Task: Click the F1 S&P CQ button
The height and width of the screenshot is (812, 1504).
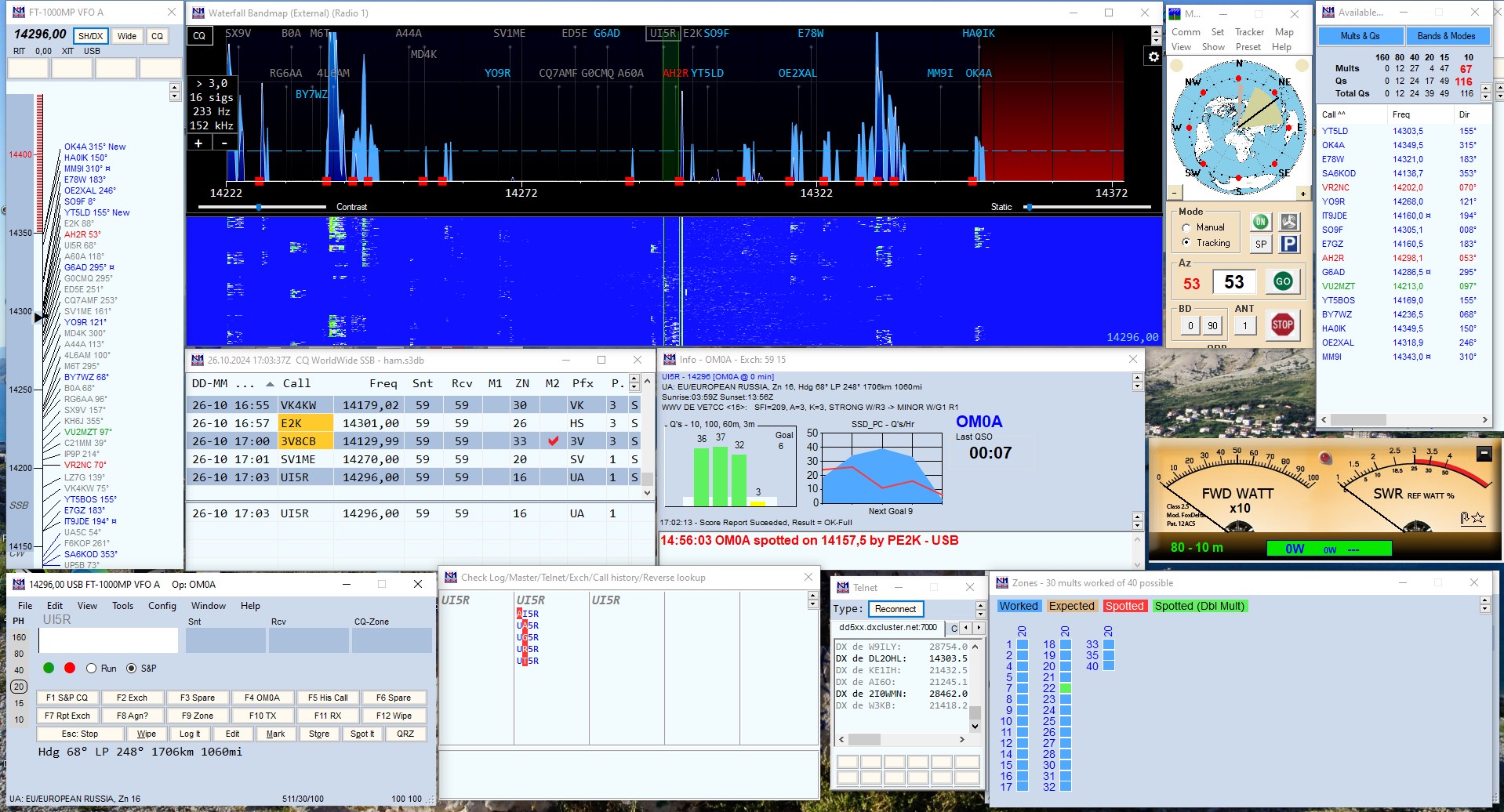Action: (x=67, y=698)
